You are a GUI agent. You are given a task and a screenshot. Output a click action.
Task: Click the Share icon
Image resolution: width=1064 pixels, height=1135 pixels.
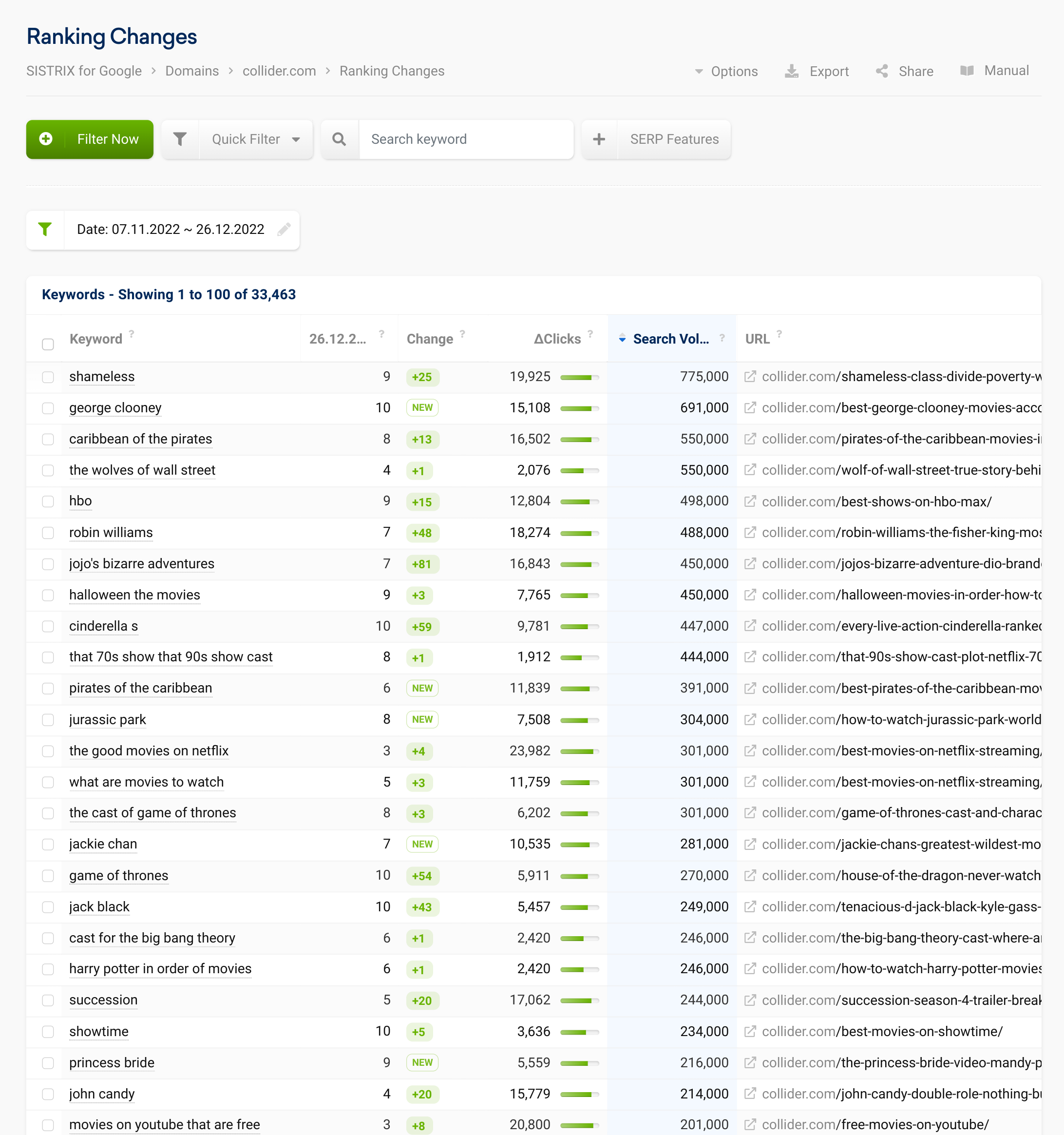coord(882,71)
